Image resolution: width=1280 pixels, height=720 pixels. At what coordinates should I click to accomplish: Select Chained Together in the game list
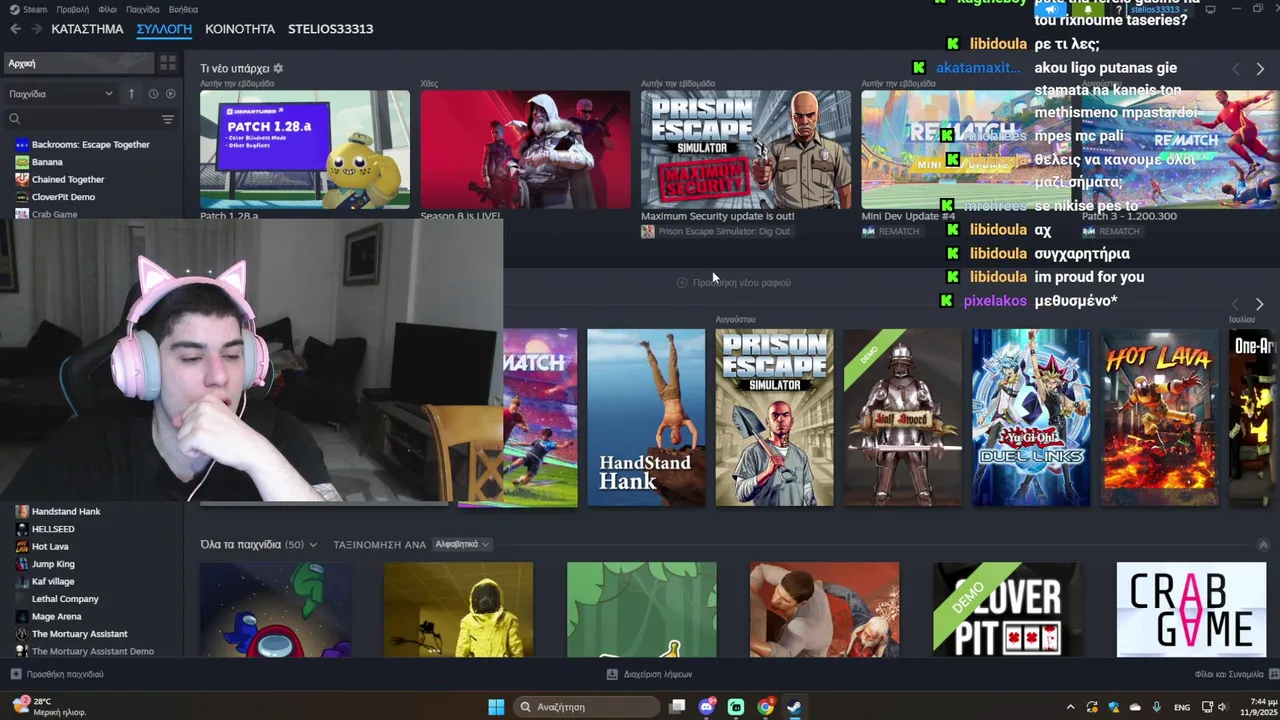click(68, 180)
